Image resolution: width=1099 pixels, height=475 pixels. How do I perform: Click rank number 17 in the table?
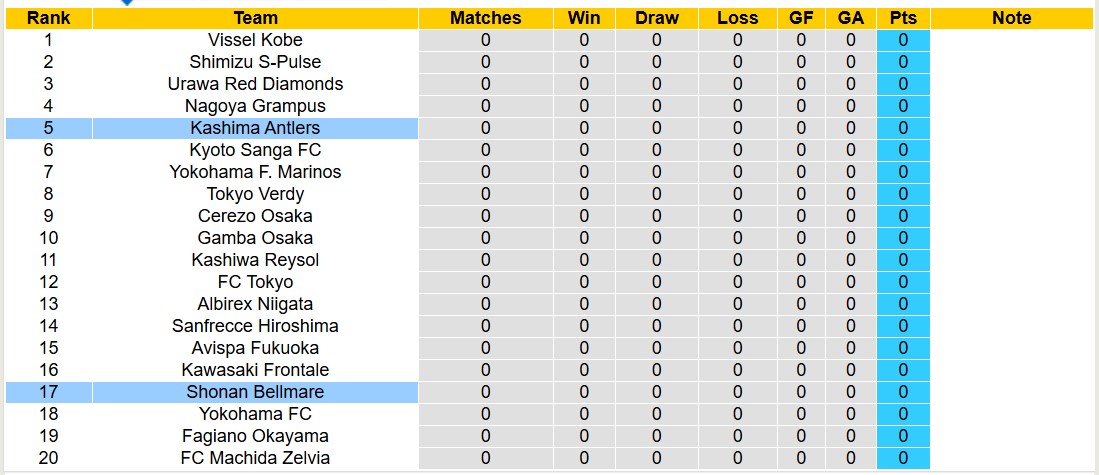48,392
